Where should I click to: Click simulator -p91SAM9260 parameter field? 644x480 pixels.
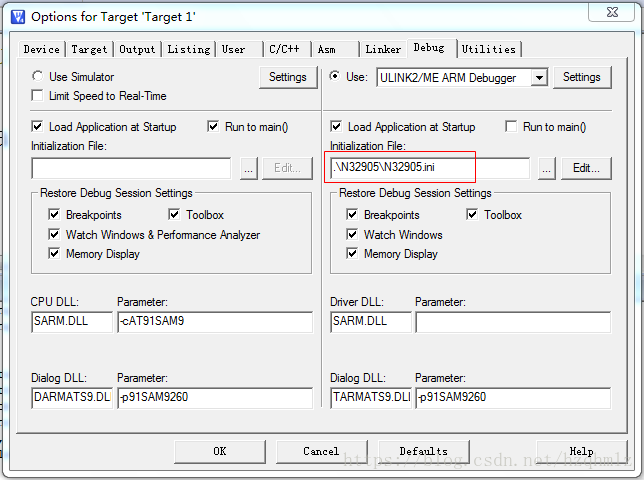pos(215,397)
